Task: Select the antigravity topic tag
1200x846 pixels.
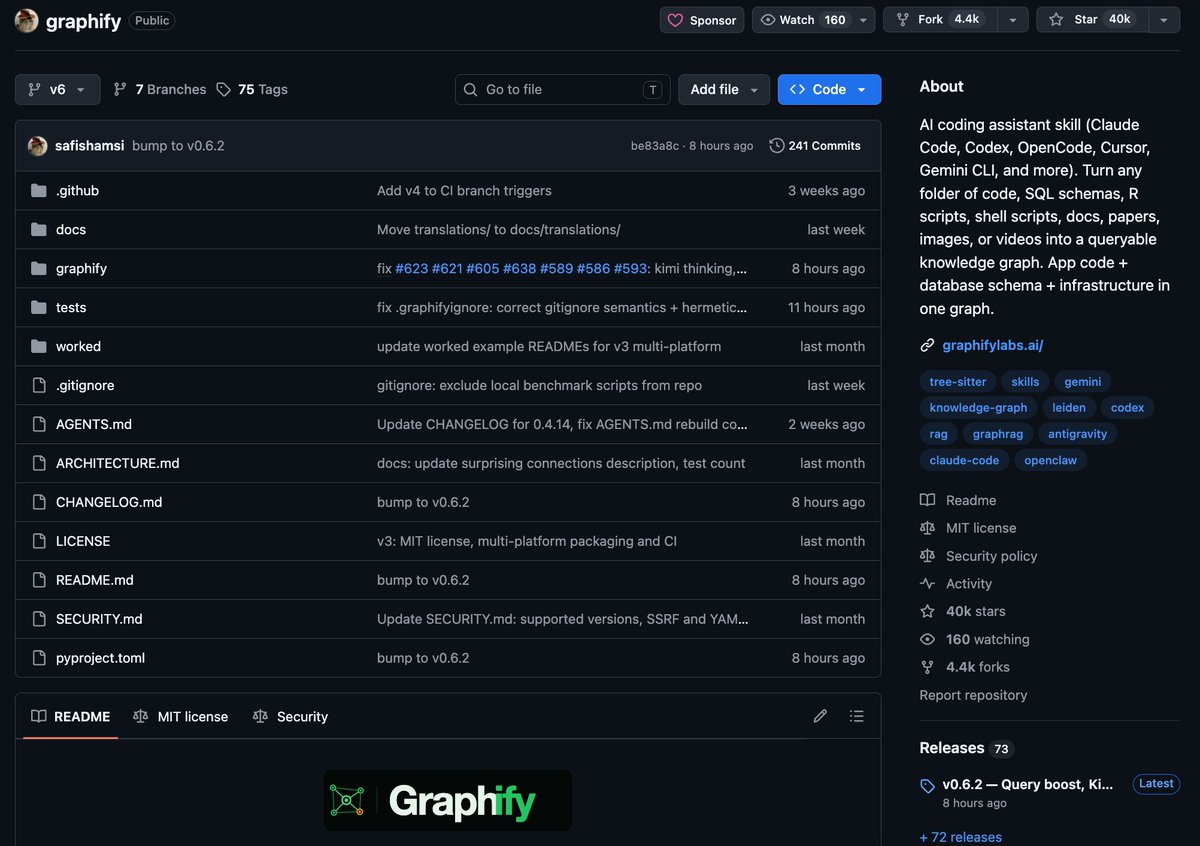Action: pyautogui.click(x=1077, y=434)
